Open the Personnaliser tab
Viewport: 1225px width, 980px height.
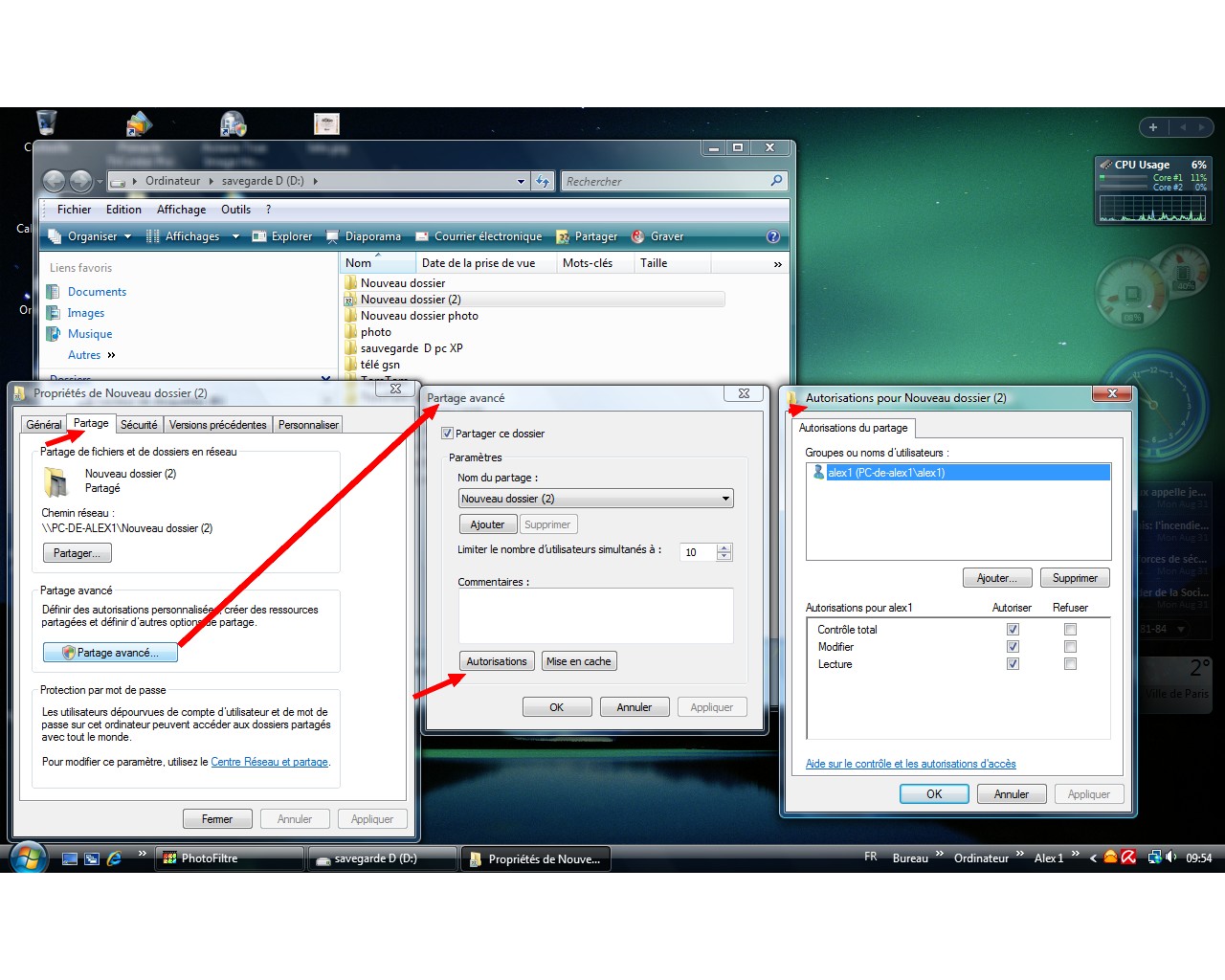click(x=308, y=425)
